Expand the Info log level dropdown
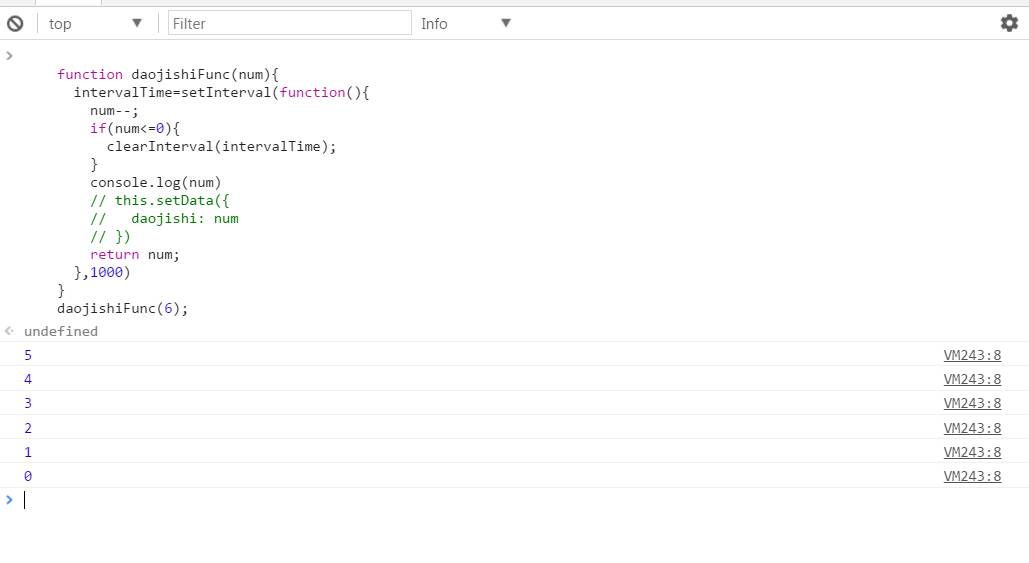Screen dimensions: 1029x563 click(465, 23)
